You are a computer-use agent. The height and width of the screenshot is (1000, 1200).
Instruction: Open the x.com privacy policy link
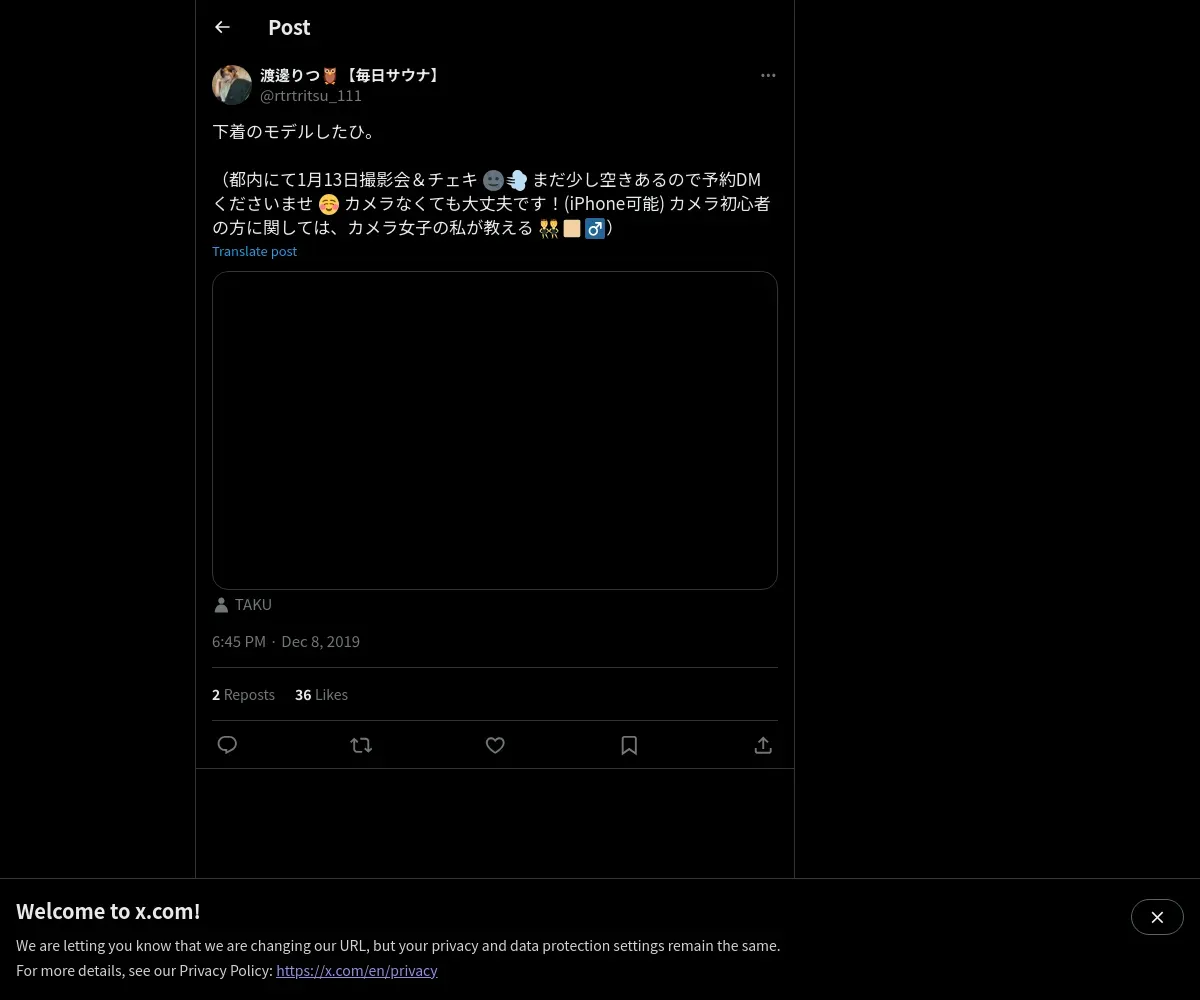[x=357, y=970]
